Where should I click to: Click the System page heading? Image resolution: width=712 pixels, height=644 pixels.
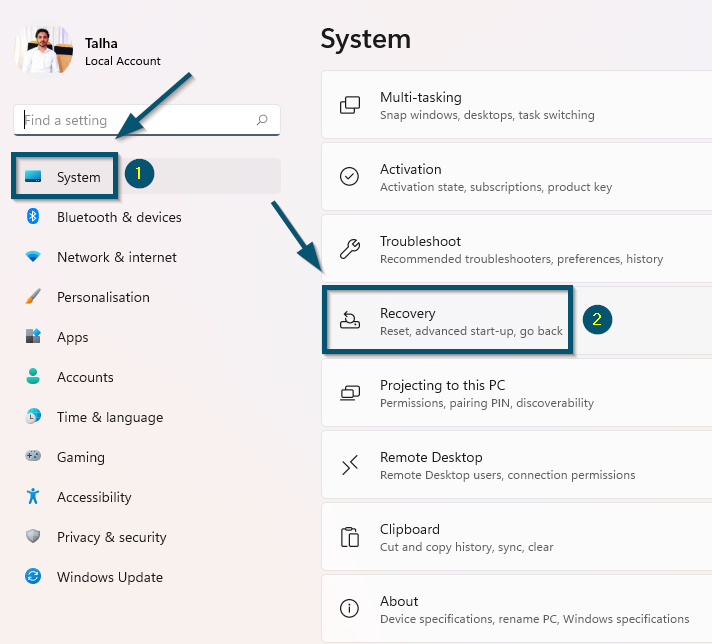(x=366, y=39)
